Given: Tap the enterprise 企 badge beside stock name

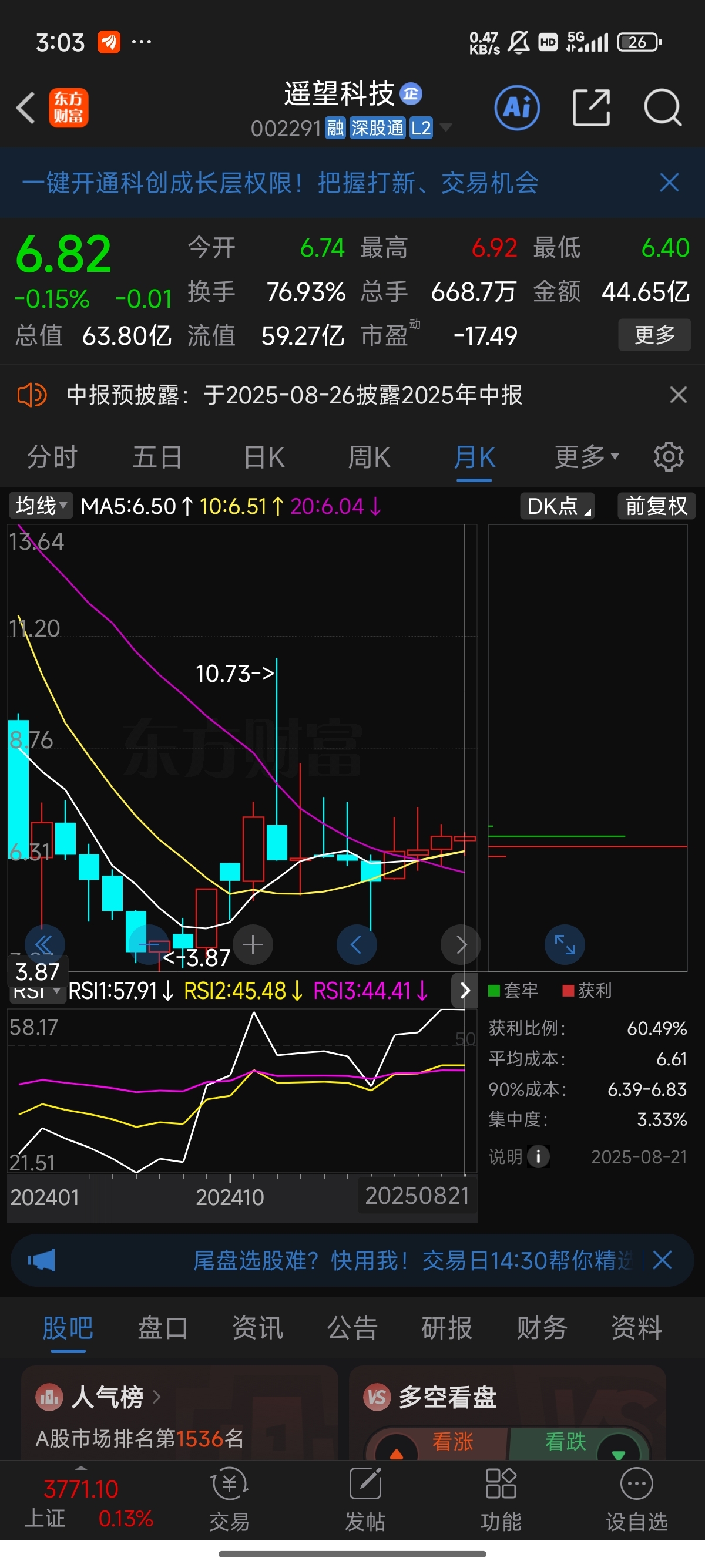Looking at the screenshot, I should (411, 94).
